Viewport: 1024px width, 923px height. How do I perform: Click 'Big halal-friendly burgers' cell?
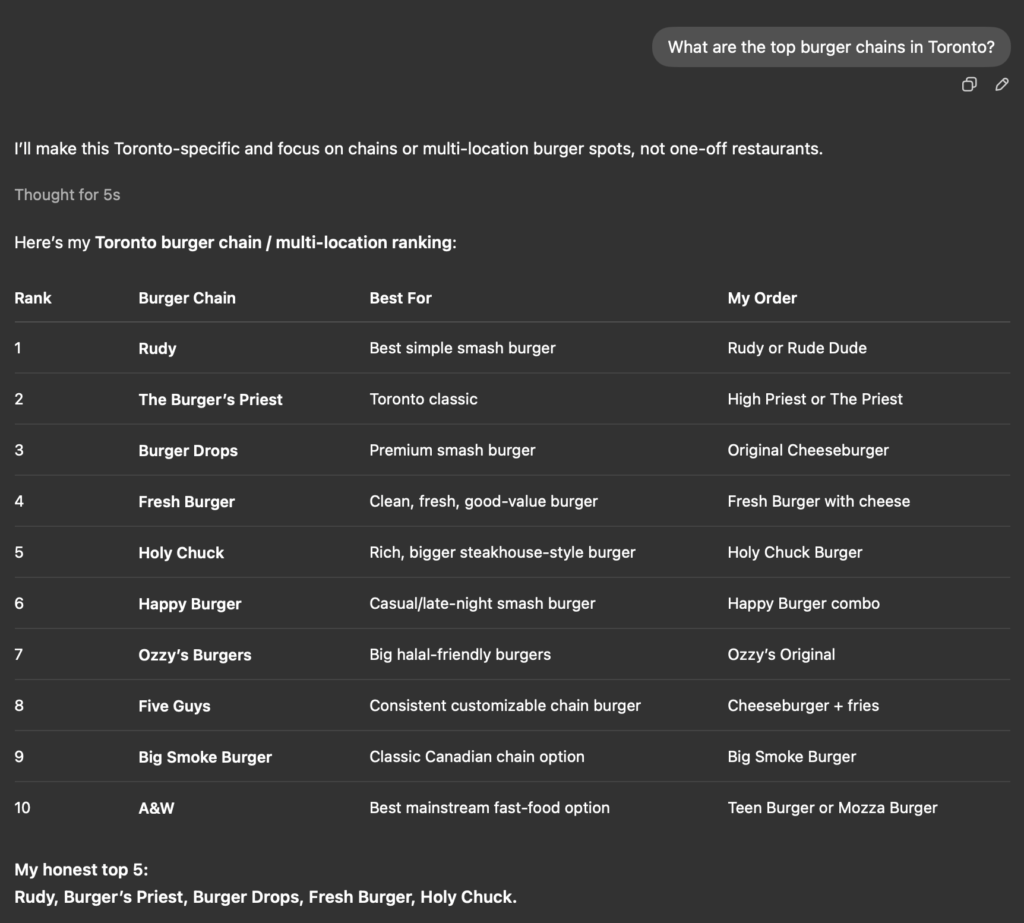click(460, 654)
